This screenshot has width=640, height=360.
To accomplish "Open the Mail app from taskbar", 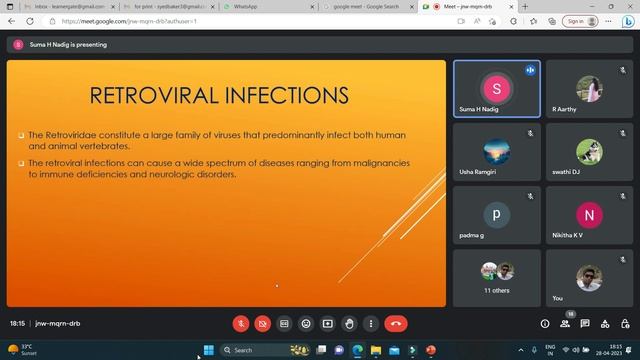I will pyautogui.click(x=394, y=350).
